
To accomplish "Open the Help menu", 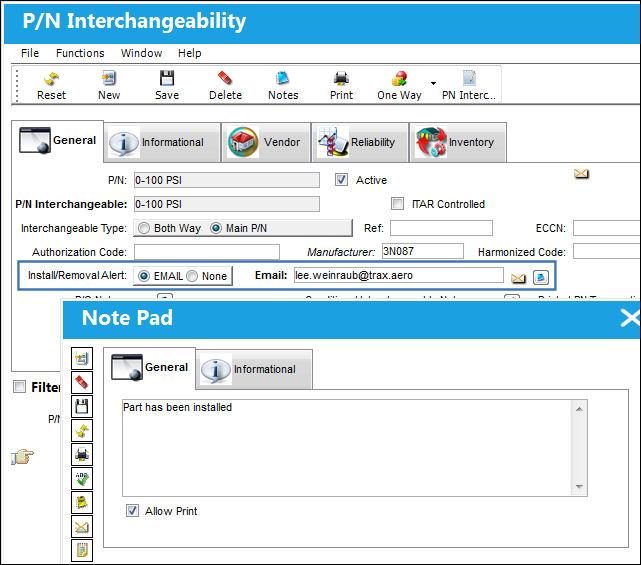I will [x=189, y=53].
